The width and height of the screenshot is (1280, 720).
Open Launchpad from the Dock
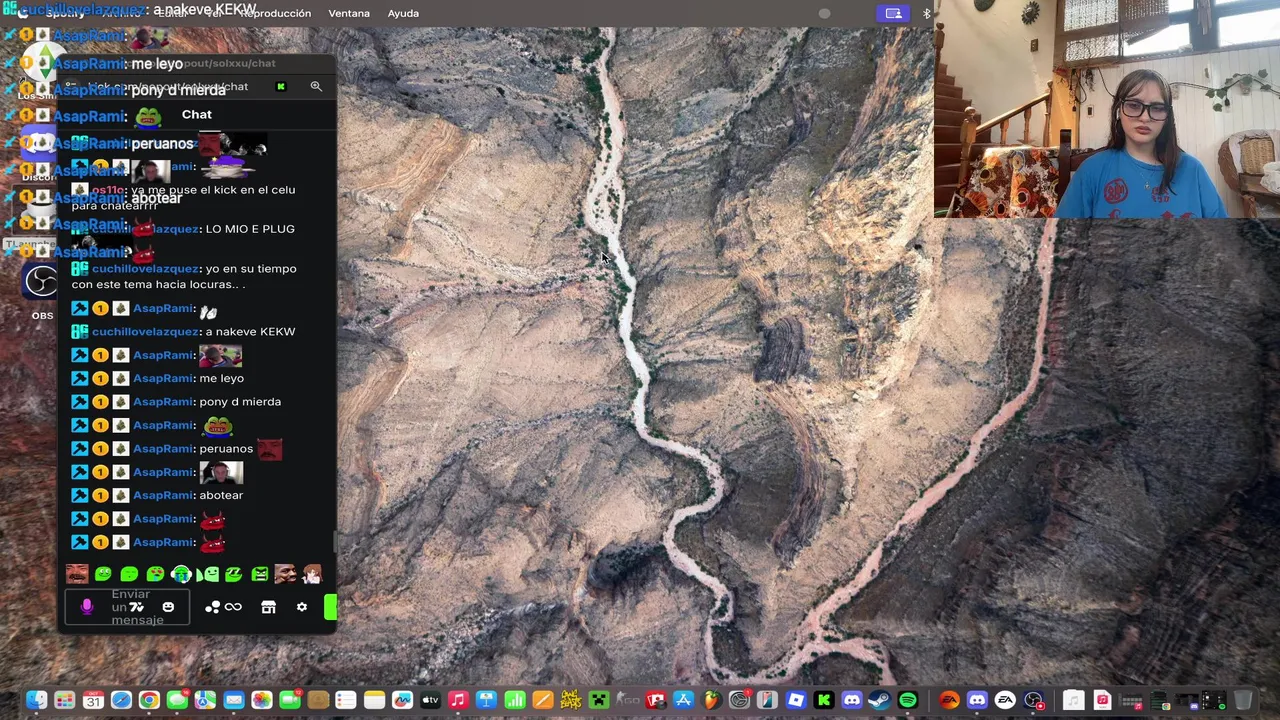point(64,700)
